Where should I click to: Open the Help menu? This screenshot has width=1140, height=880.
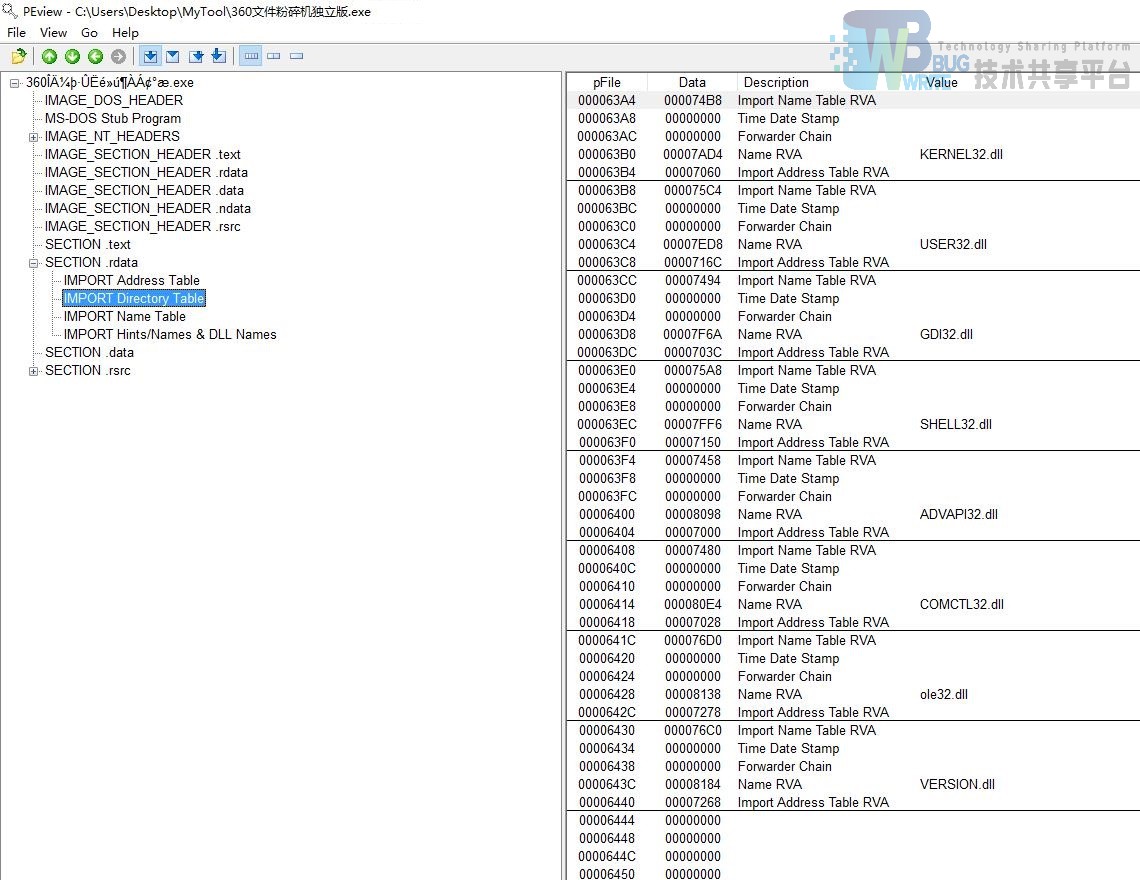tap(125, 33)
